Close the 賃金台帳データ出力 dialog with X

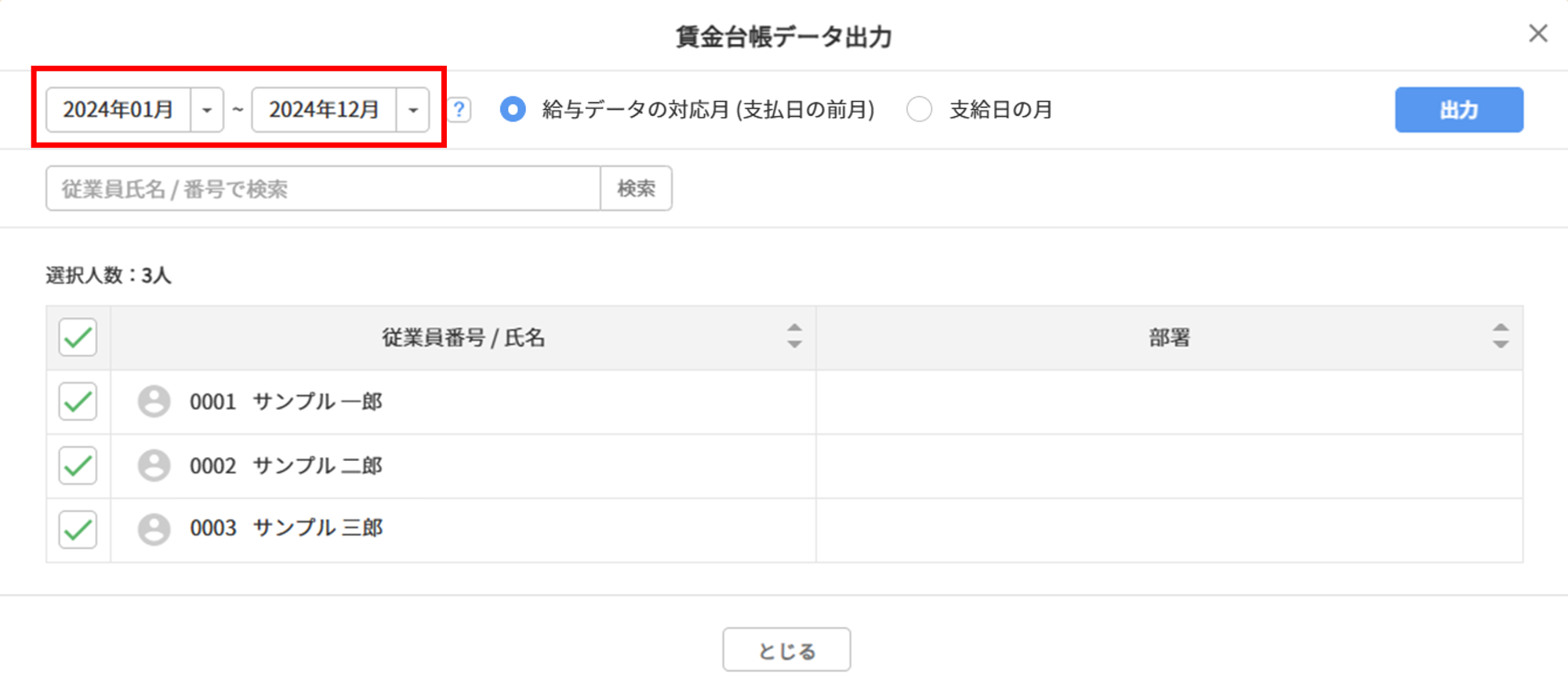[x=1538, y=34]
